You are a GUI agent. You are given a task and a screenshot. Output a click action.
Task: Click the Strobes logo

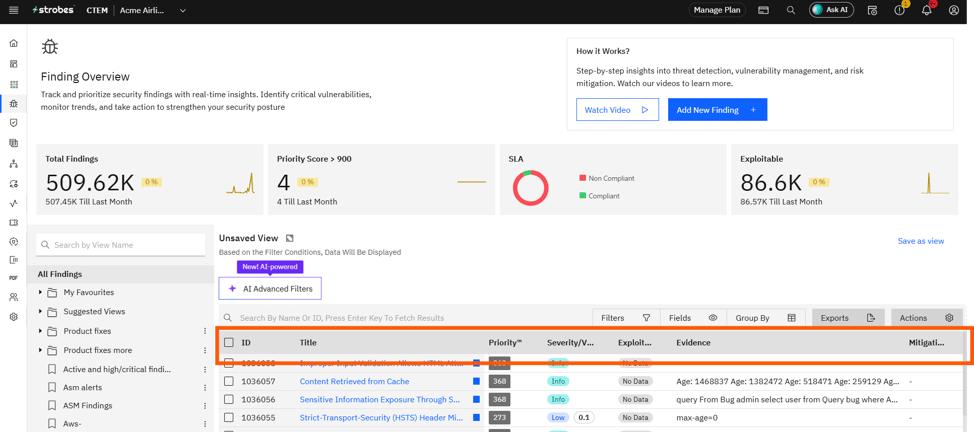point(53,10)
